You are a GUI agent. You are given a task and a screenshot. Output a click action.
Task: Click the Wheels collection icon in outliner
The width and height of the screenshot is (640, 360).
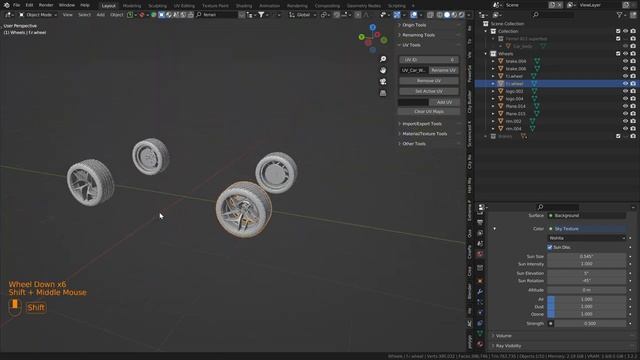click(493, 53)
